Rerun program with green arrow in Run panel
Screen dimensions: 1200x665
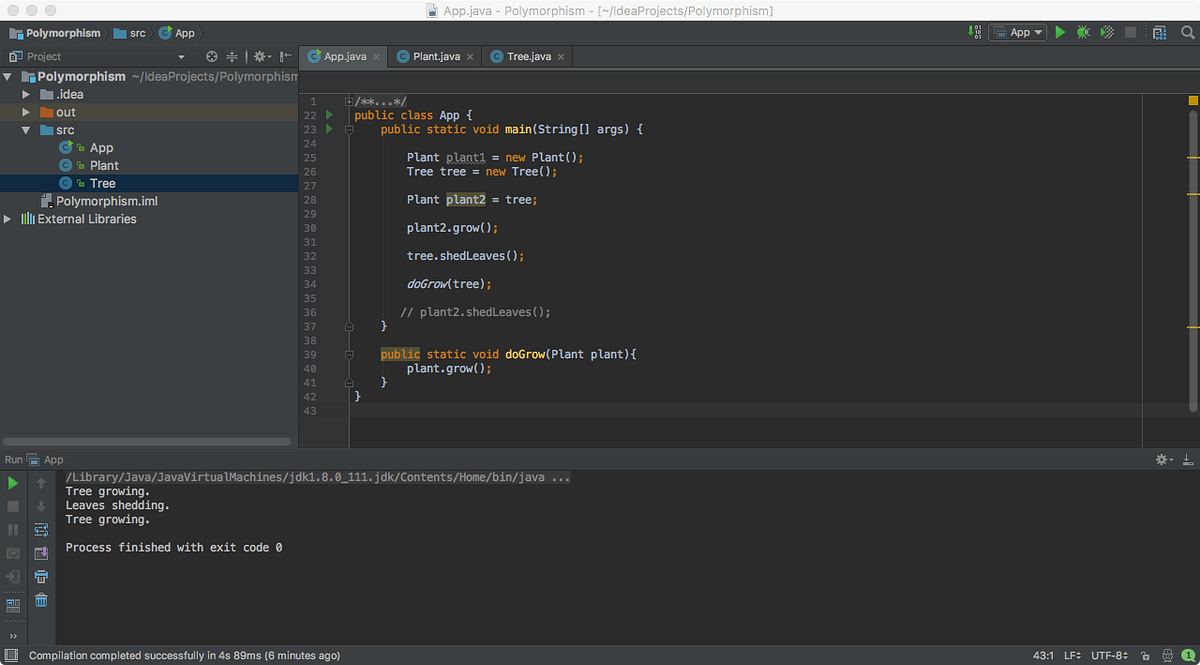[x=14, y=481]
